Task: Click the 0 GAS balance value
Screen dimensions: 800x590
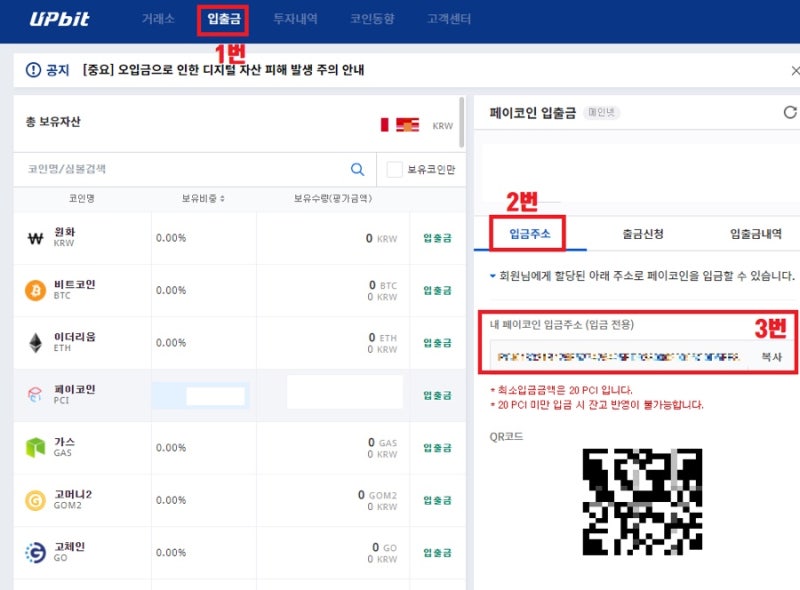Action: click(x=382, y=442)
